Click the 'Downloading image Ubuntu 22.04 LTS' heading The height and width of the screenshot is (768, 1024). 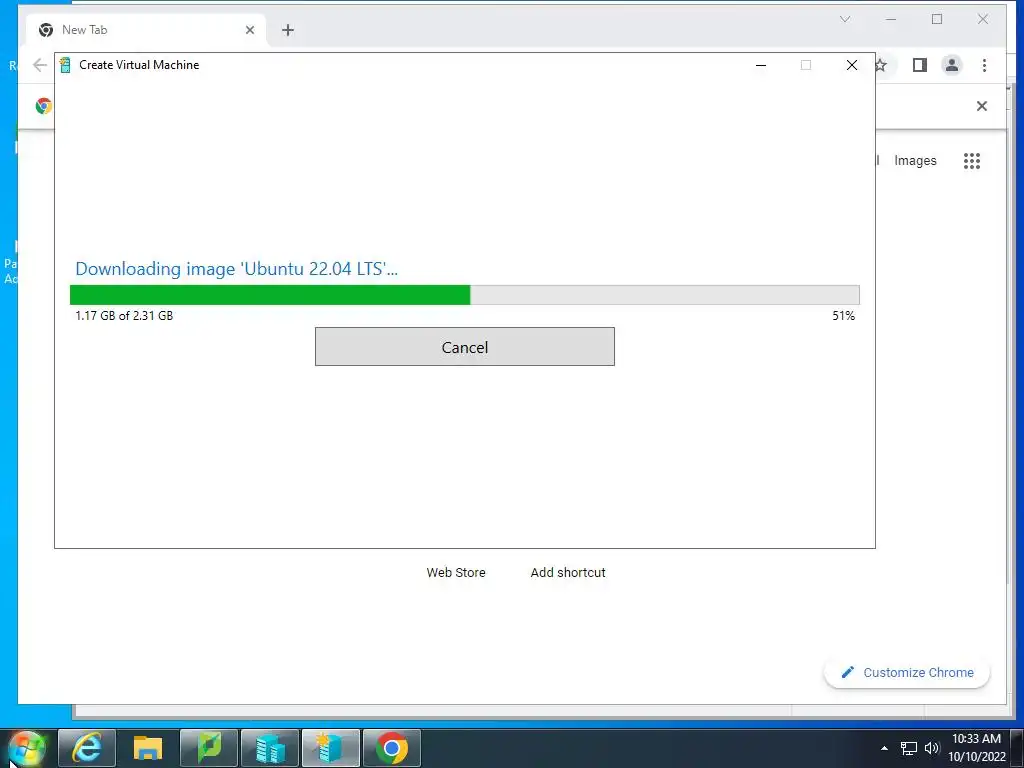(x=236, y=269)
